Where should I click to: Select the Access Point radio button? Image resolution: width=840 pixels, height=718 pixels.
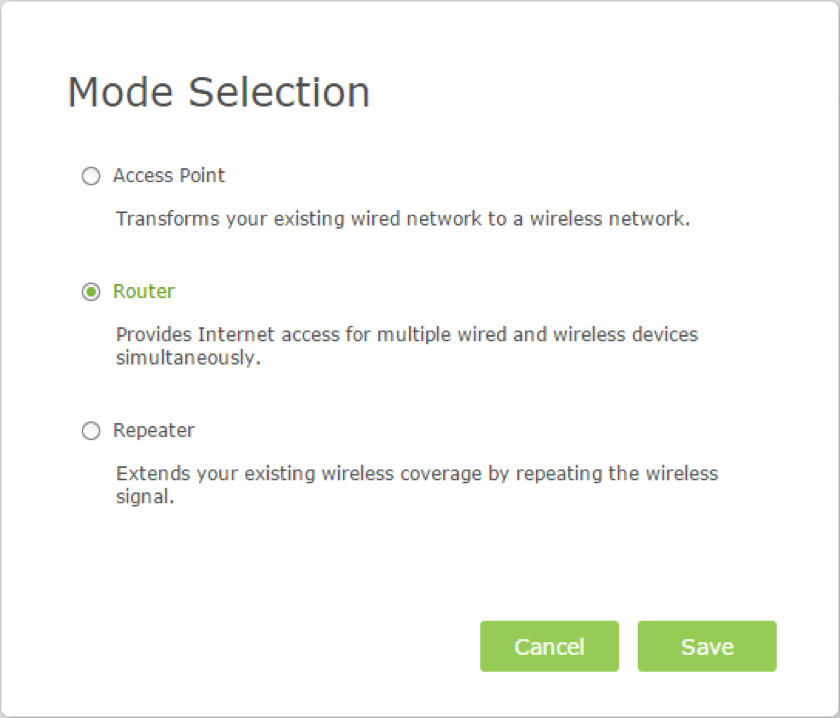pos(91,176)
